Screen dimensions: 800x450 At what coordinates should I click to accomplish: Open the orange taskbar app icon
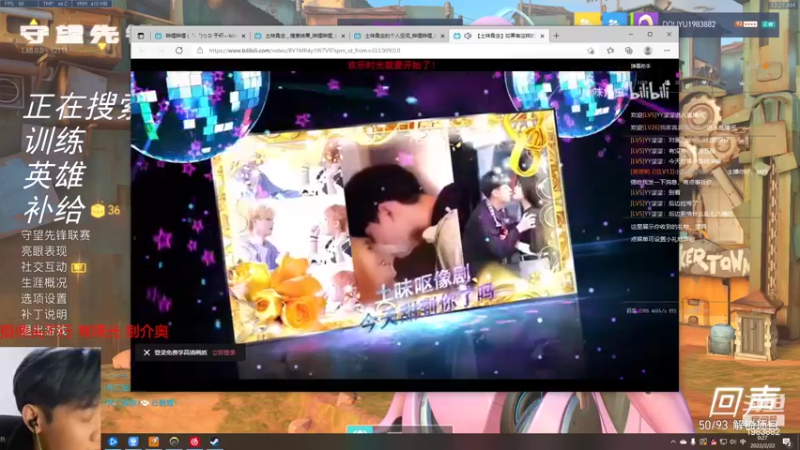click(154, 441)
